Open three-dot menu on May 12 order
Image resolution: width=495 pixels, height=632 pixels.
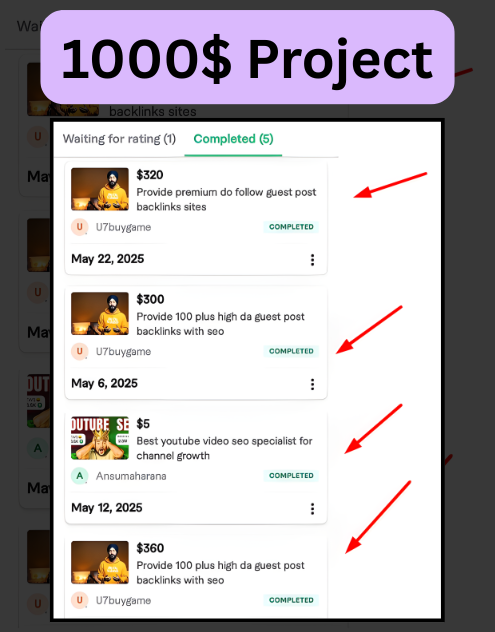(312, 509)
